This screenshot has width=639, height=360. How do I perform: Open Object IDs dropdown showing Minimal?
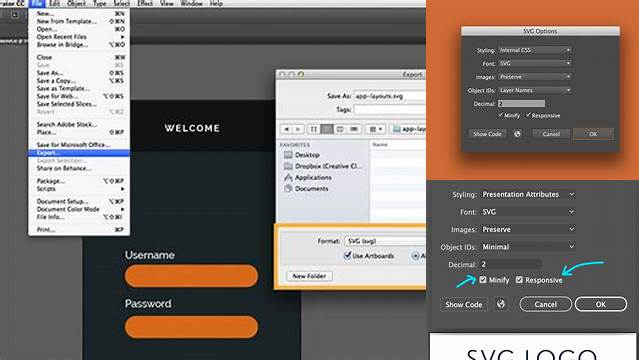(528, 247)
